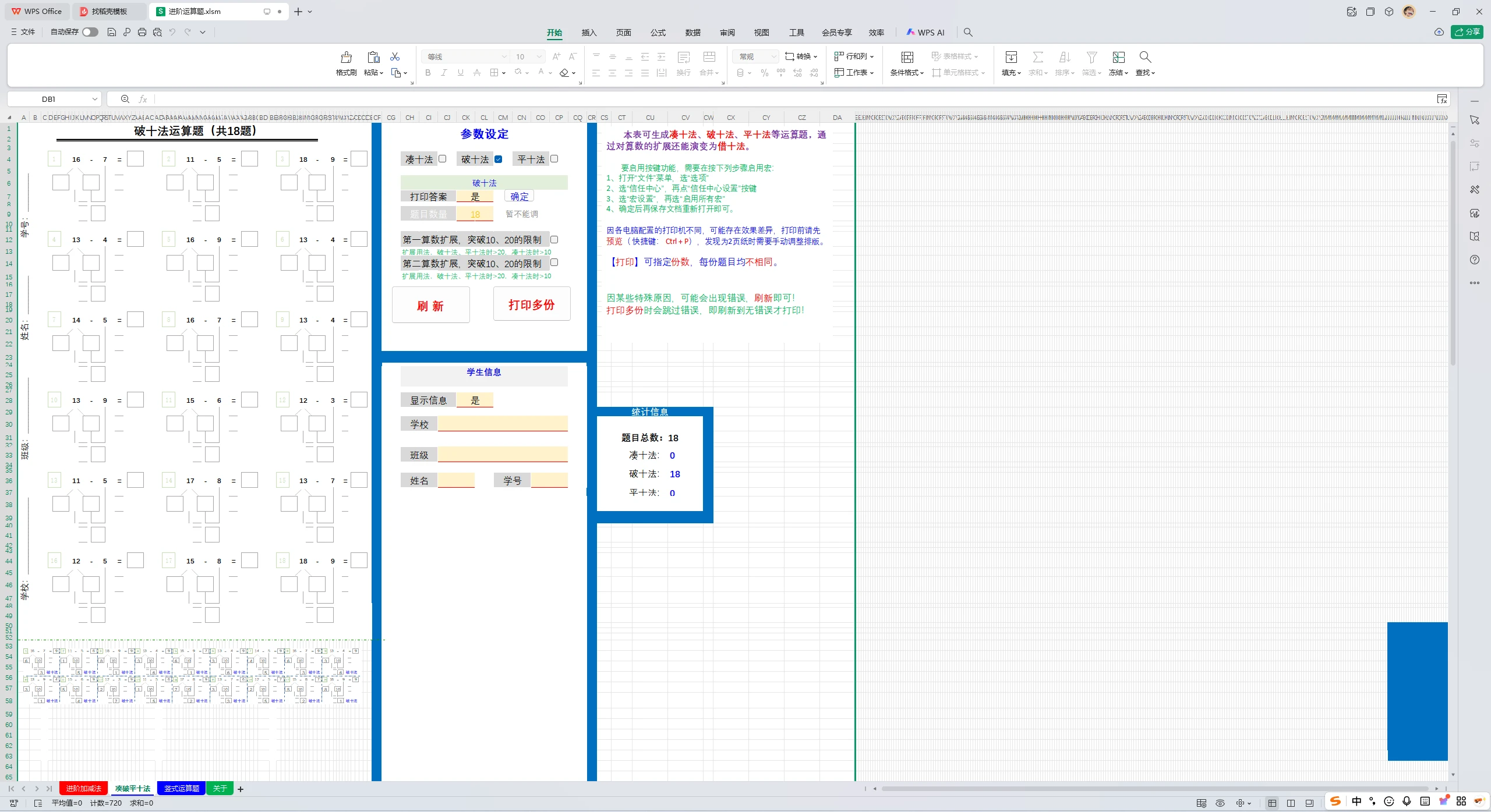Click the 学校 input field
The height and width of the screenshot is (812, 1491).
(503, 424)
